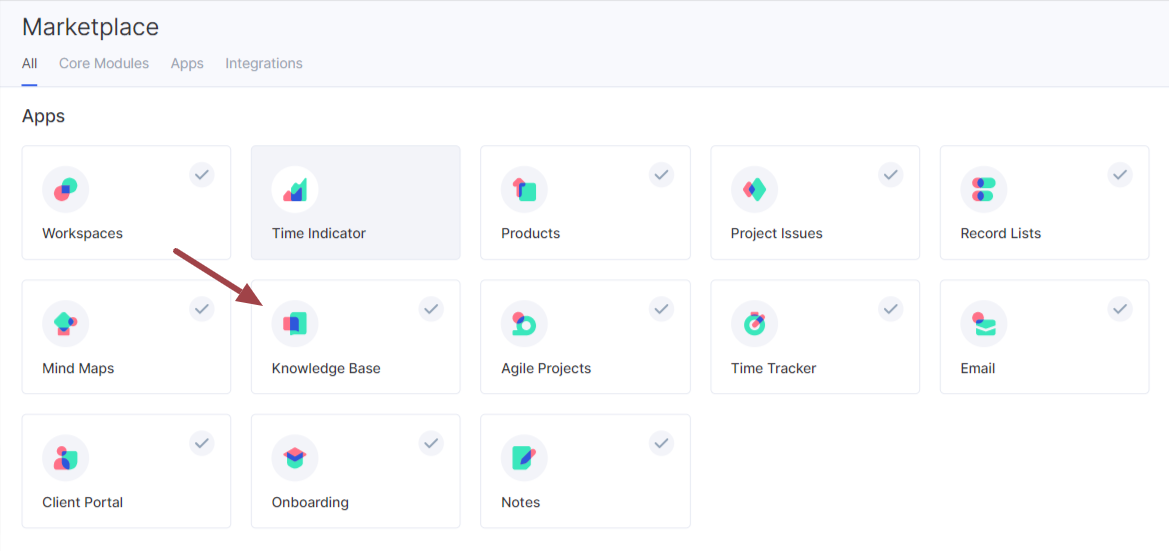Click the Workspaces app icon

pos(65,189)
